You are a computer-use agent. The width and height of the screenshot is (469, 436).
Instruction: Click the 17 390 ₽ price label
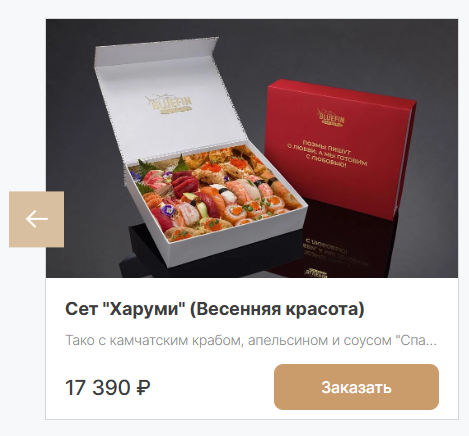tap(107, 388)
